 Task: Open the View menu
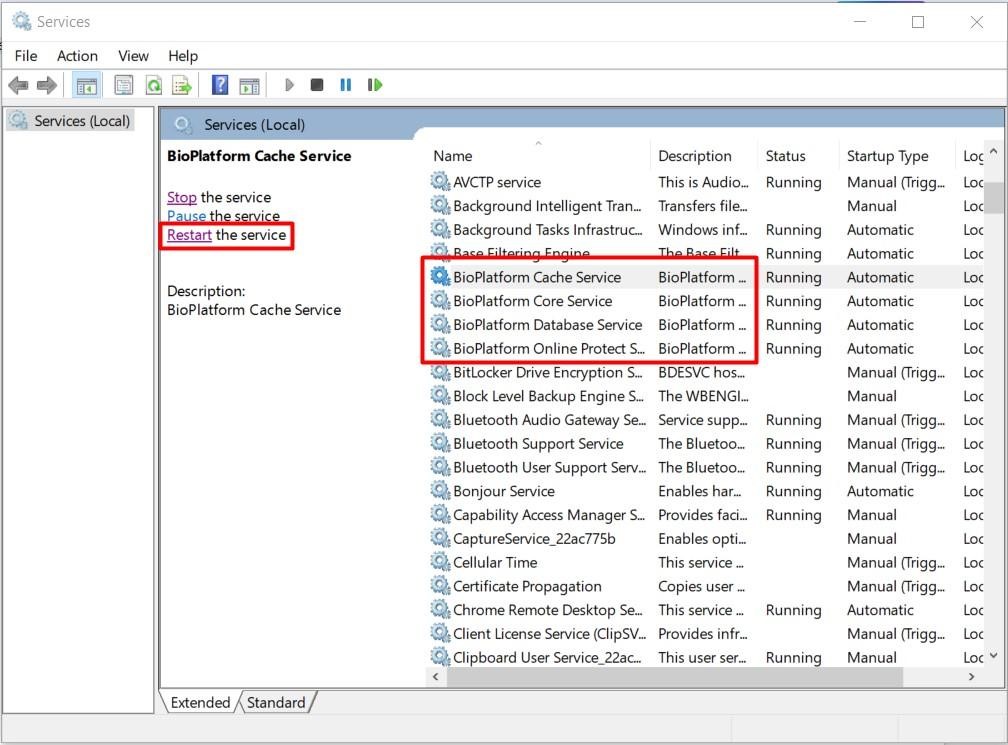coord(133,56)
